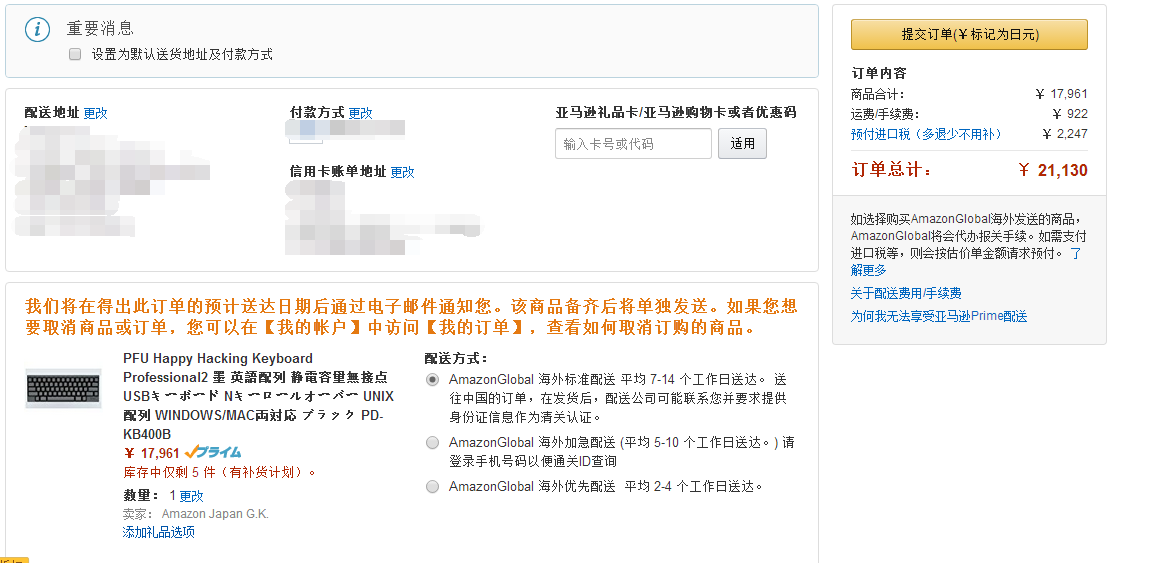Change the credit card billing address
This screenshot has height=563, width=1152.
pos(403,171)
